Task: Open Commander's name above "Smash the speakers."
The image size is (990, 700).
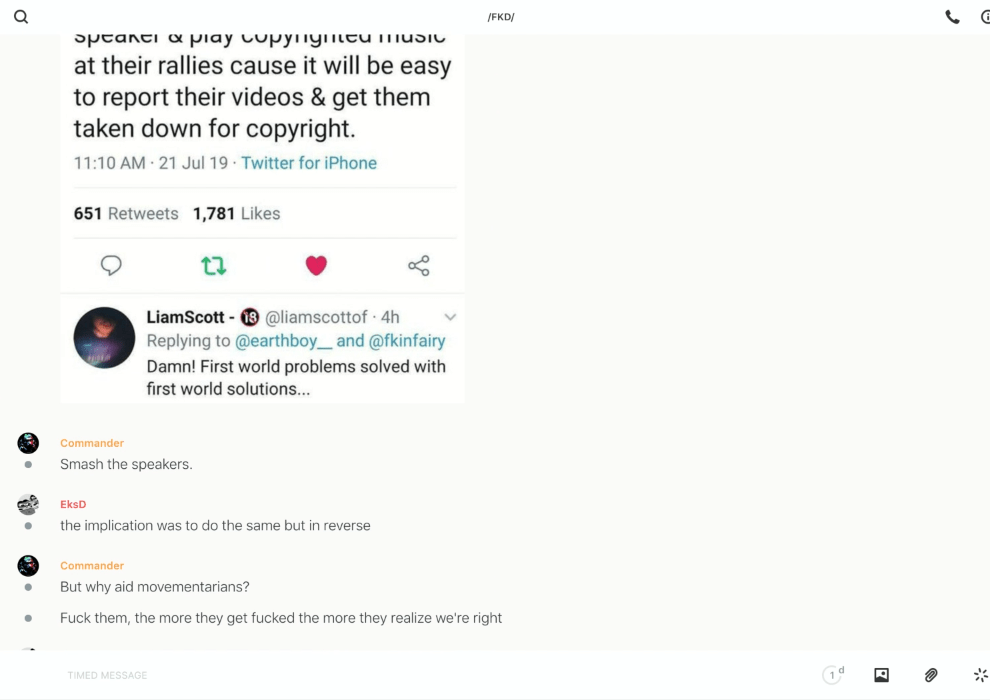Action: coord(92,443)
